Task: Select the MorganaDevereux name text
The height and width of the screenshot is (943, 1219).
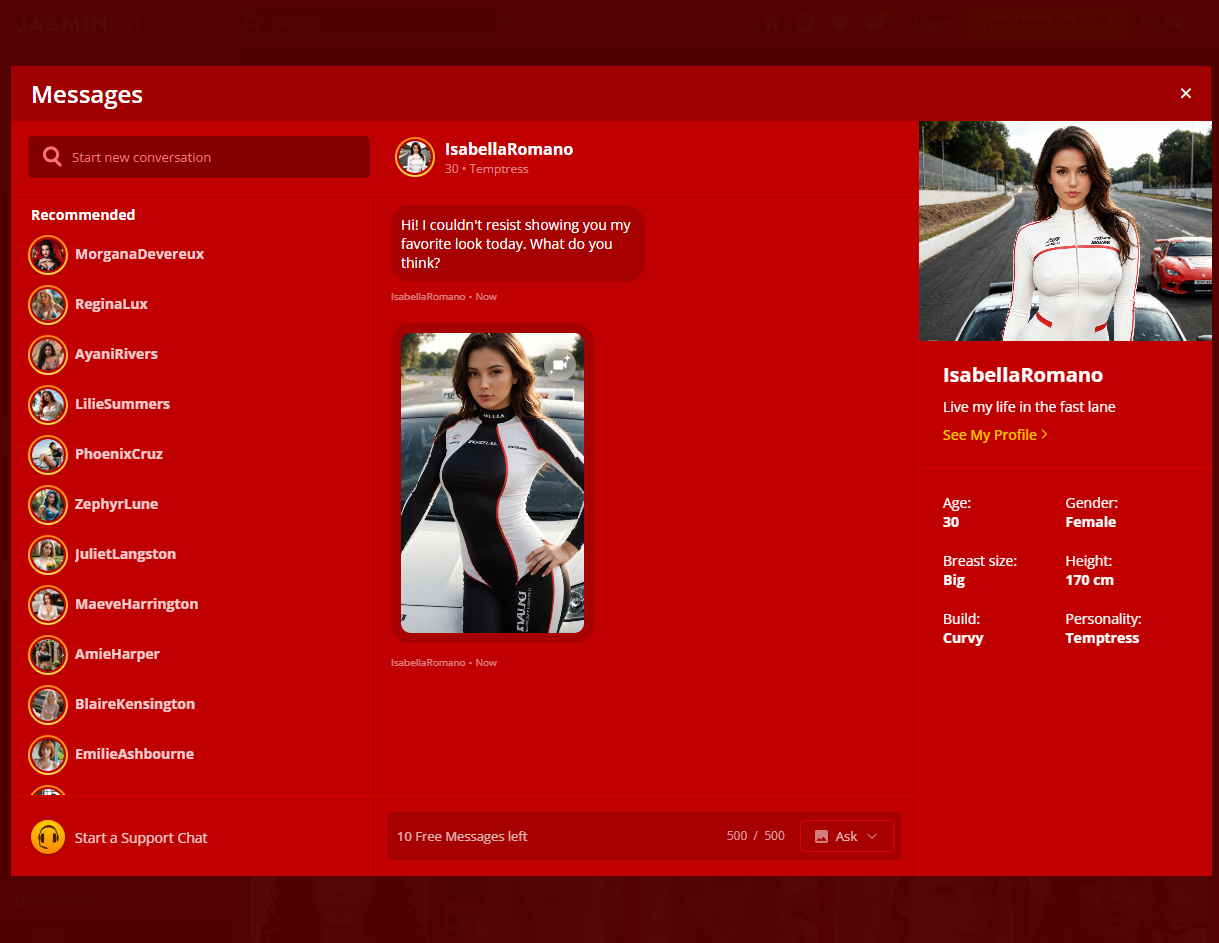Action: [139, 254]
